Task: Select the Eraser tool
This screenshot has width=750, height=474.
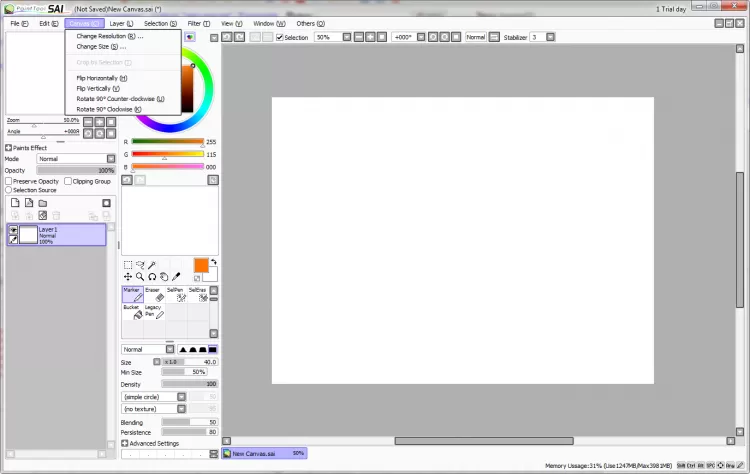Action: (x=154, y=294)
